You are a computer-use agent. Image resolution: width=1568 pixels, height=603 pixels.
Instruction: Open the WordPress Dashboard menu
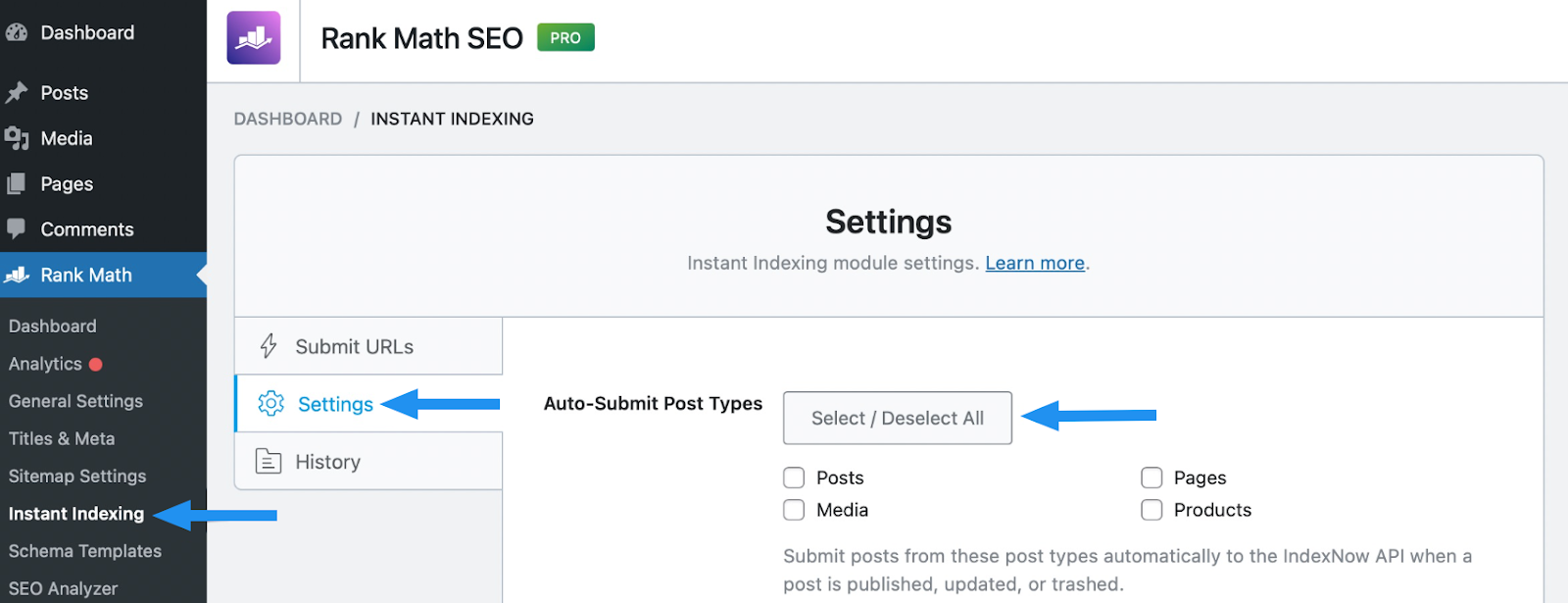pyautogui.click(x=103, y=32)
